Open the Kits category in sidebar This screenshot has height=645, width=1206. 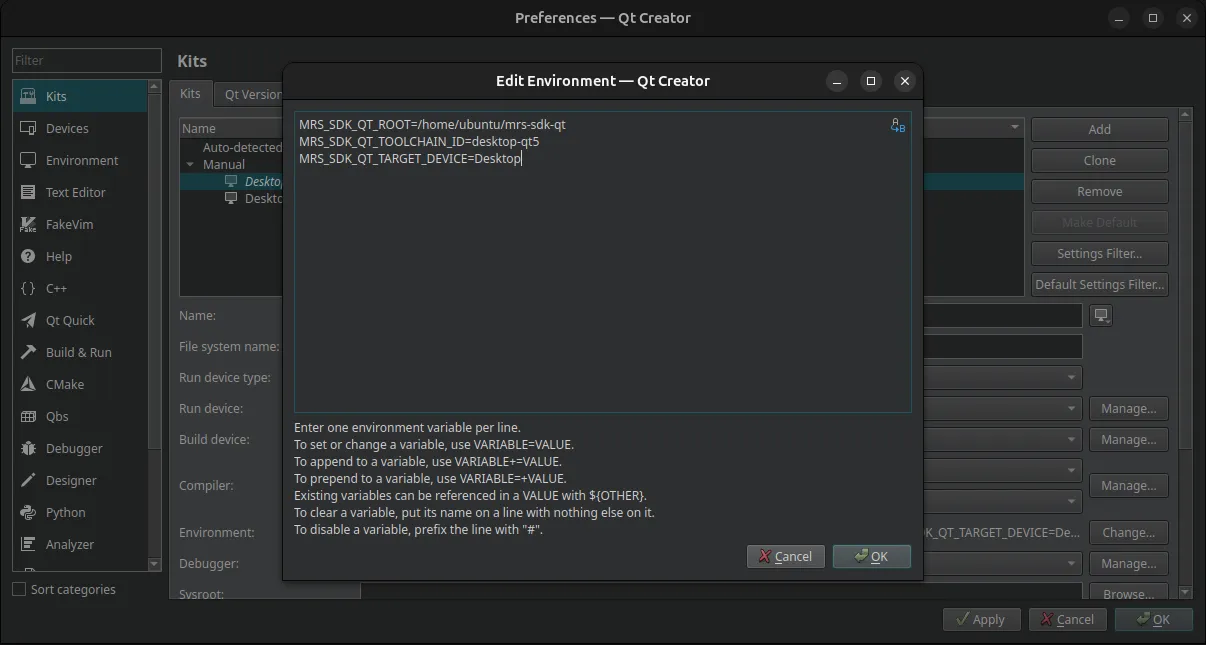coord(80,96)
